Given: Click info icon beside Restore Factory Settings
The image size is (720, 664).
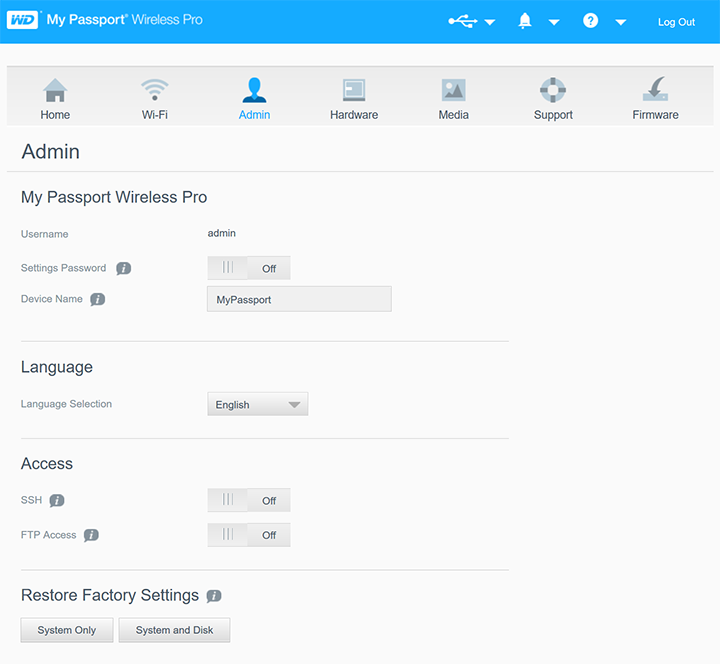Looking at the screenshot, I should coord(214,596).
